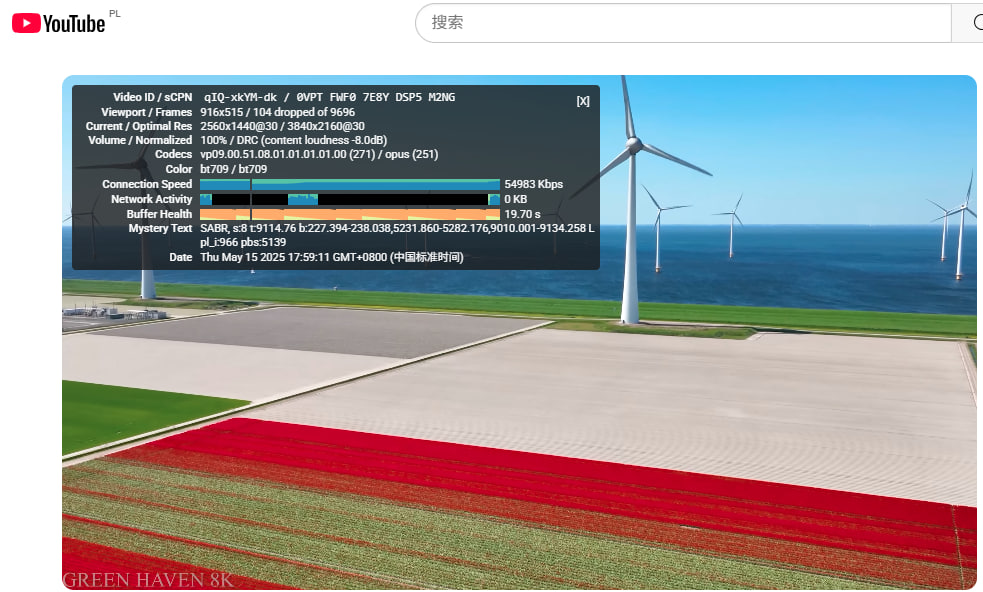Click the Viewport / Frames dropped value
Viewport: 983px width, 592px height.
click(x=277, y=112)
